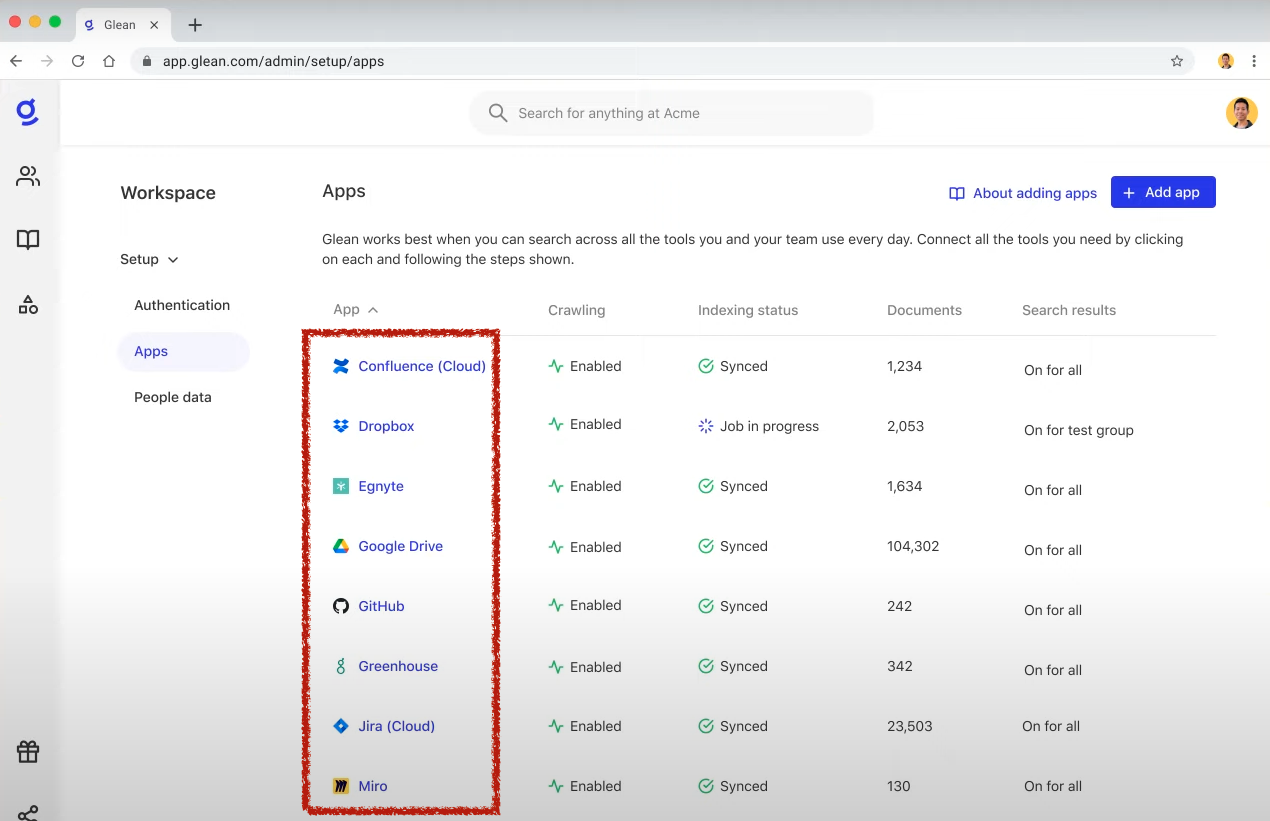
Task: Go back to the previous browser page
Action: pos(16,61)
